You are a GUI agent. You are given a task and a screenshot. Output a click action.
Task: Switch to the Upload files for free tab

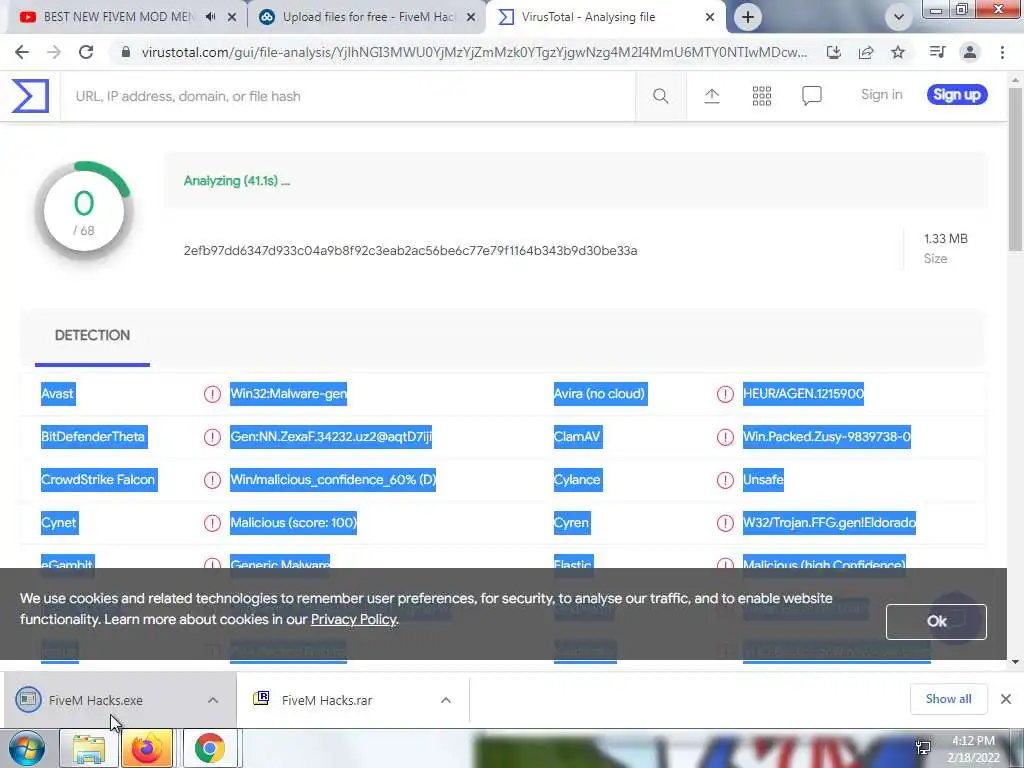368,17
